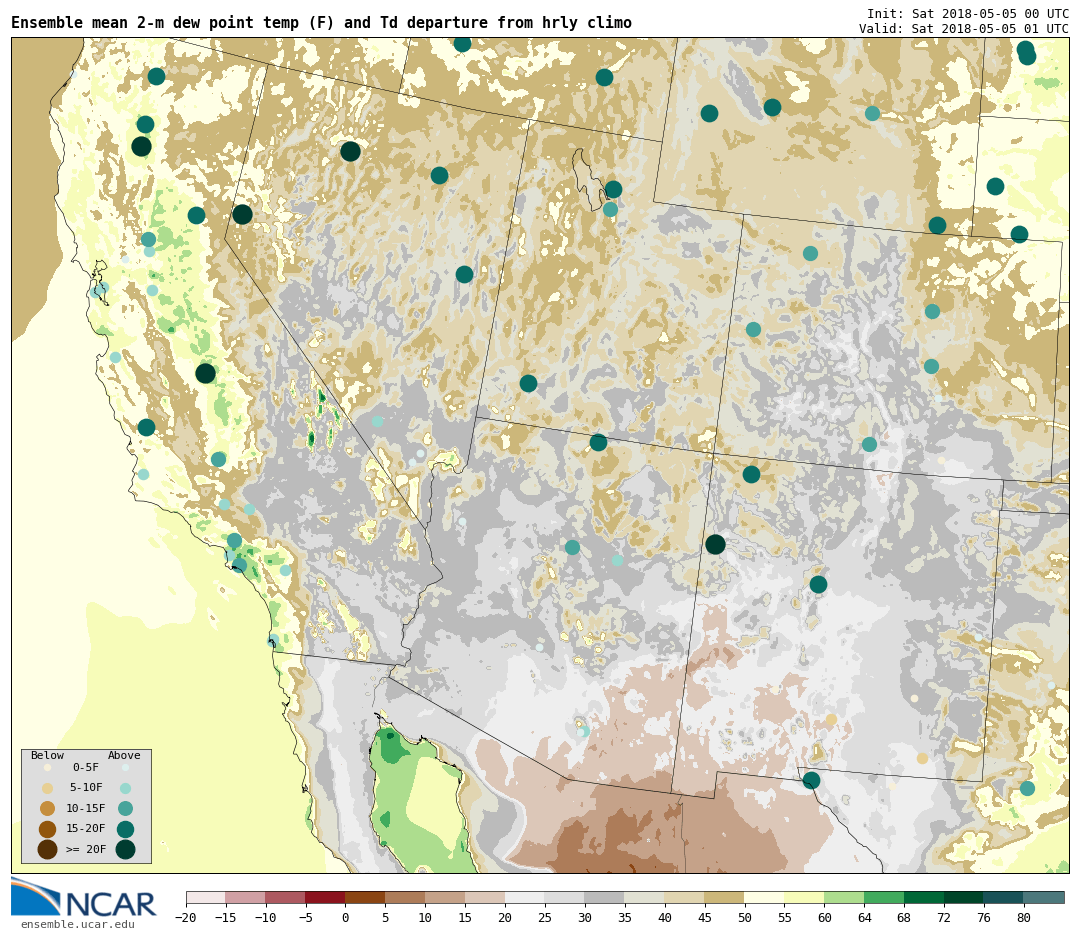Pick the 0 to 5 rust brown swatch
Viewport: 1080px width, 936px height.
(366, 897)
